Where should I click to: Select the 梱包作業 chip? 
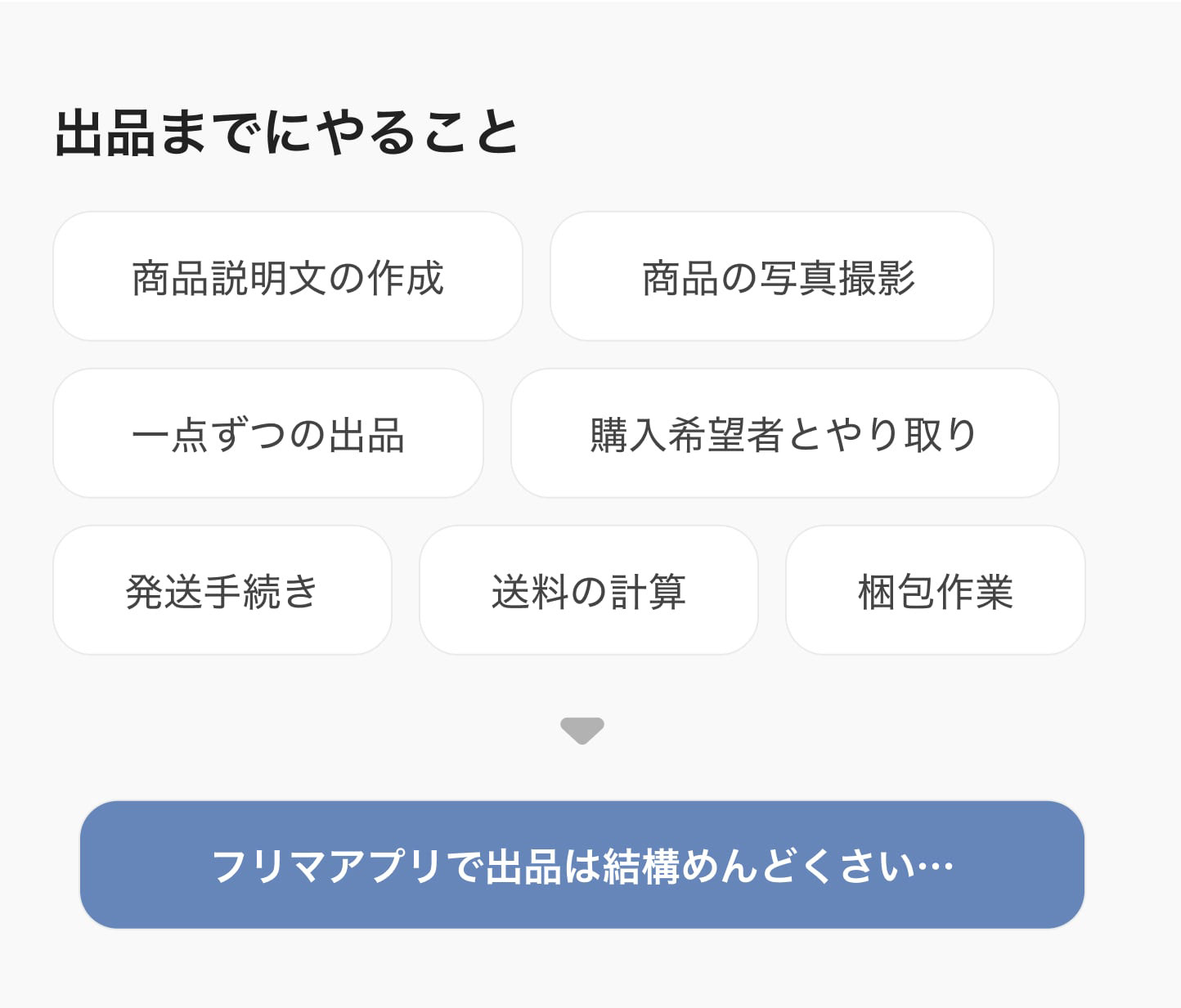936,590
